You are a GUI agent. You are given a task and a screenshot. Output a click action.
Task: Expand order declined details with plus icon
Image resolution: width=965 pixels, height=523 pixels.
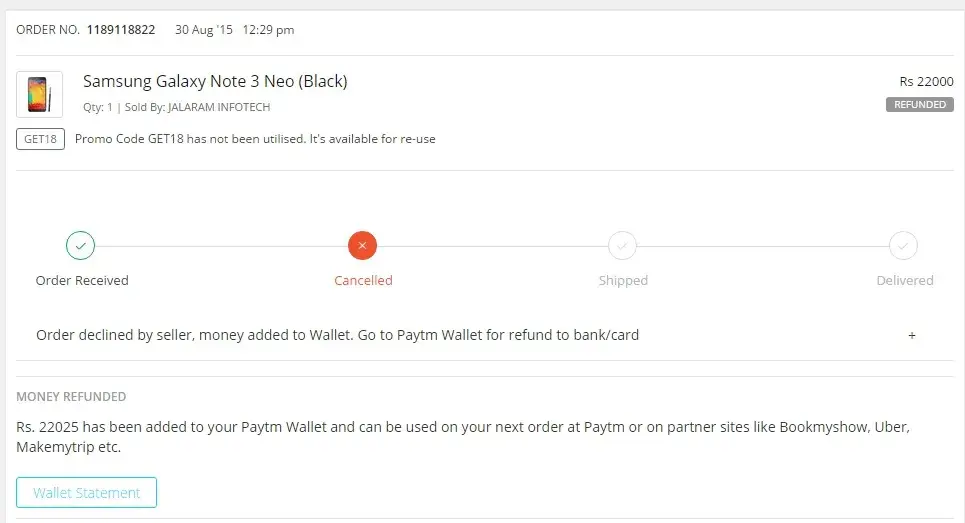coord(912,335)
